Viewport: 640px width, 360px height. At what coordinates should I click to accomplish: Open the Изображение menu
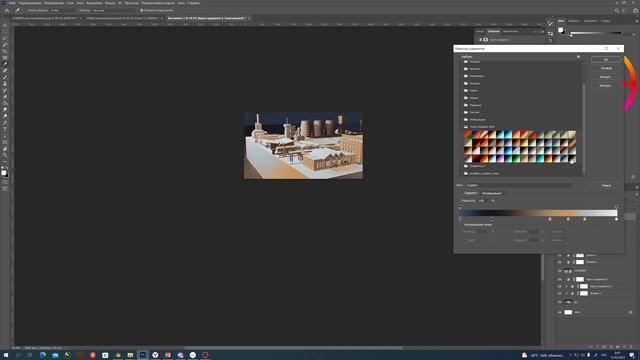pyautogui.click(x=54, y=3)
